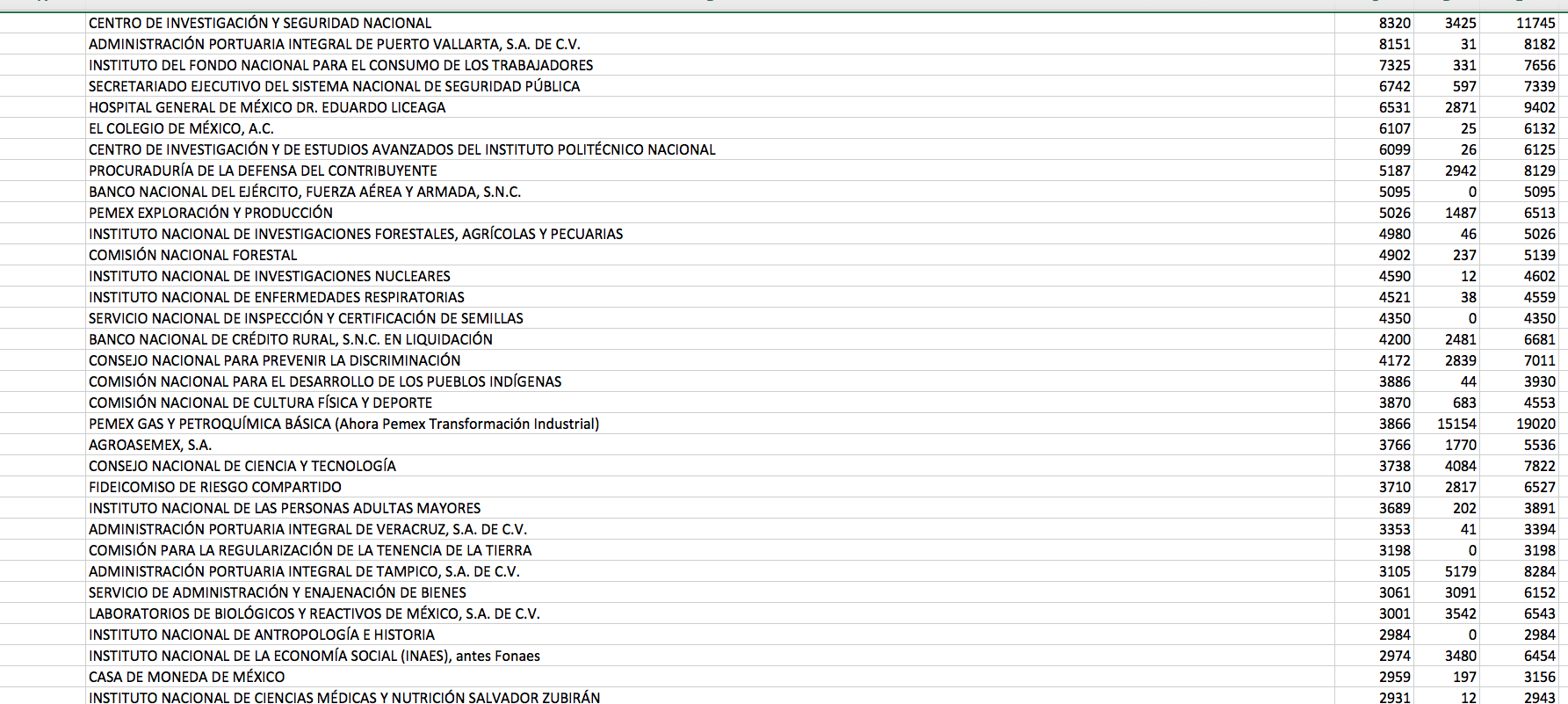Select the AGROASEMEX, S.A. cell
The width and height of the screenshot is (1568, 704).
pyautogui.click(x=150, y=445)
